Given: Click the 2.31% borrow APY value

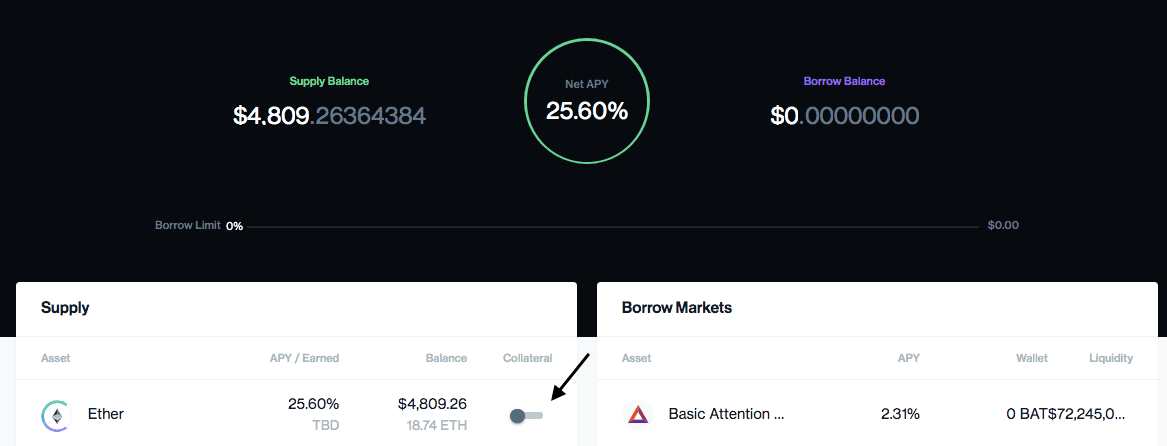Looking at the screenshot, I should click(x=900, y=413).
